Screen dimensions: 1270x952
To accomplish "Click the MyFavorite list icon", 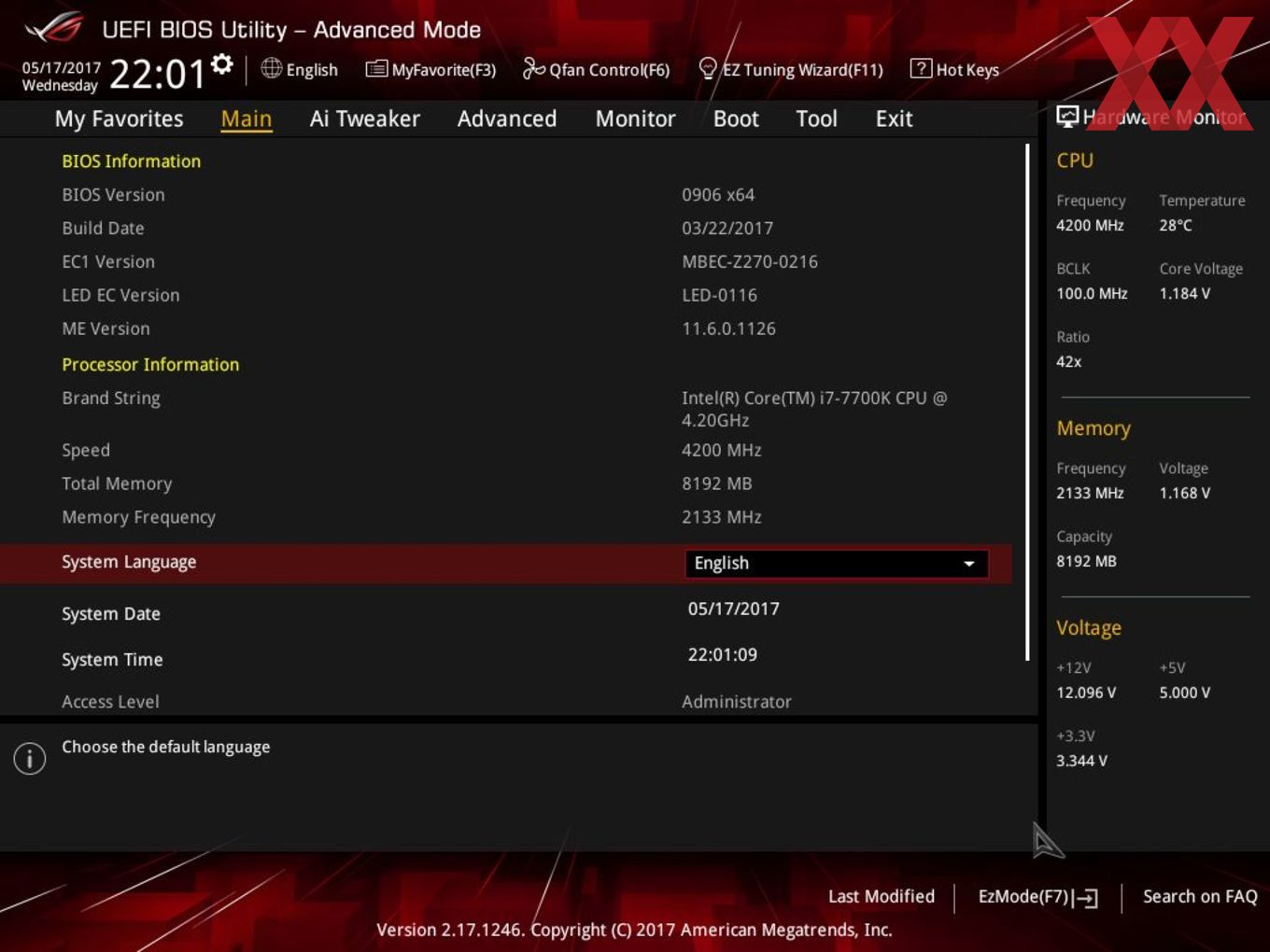I will pos(376,69).
